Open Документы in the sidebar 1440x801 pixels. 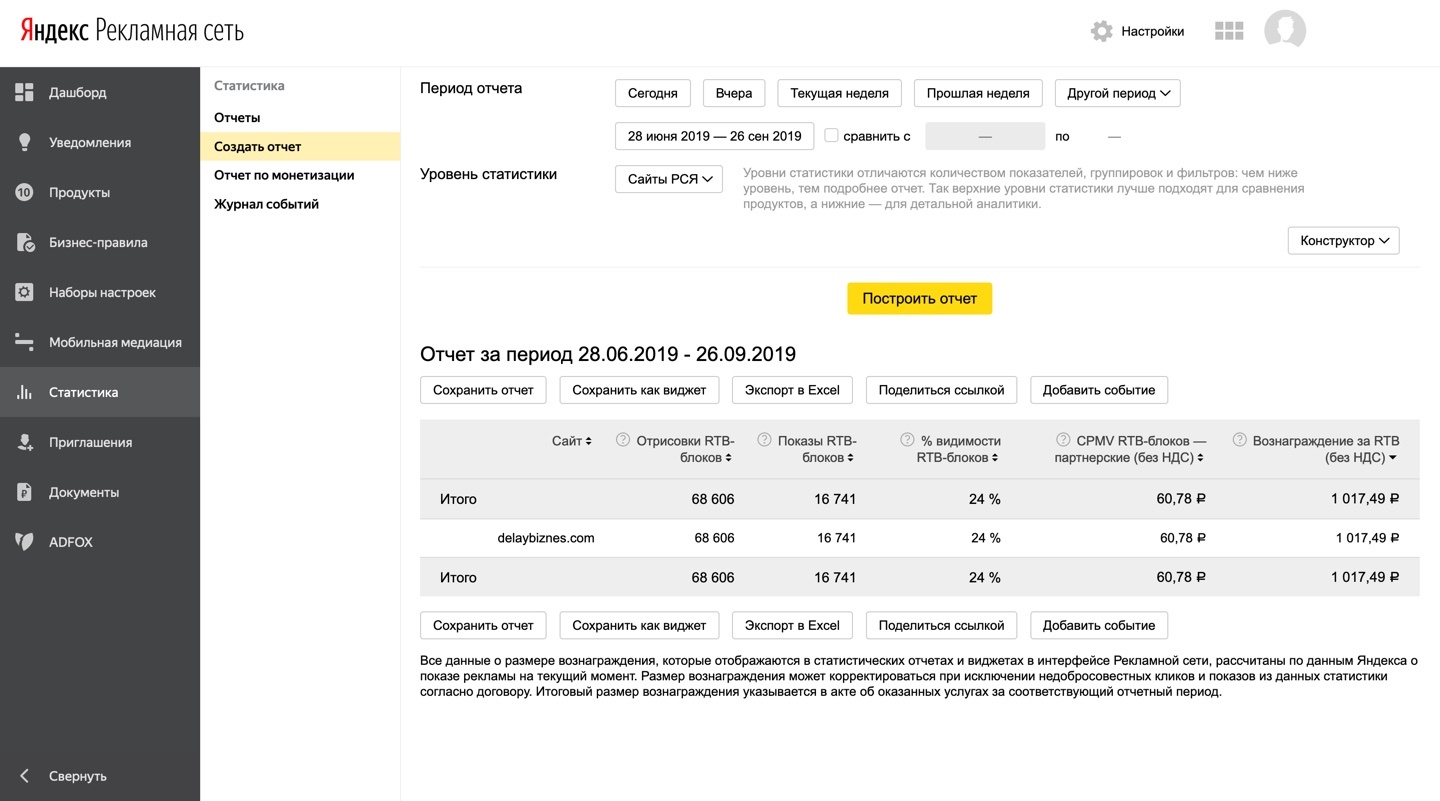click(x=100, y=492)
